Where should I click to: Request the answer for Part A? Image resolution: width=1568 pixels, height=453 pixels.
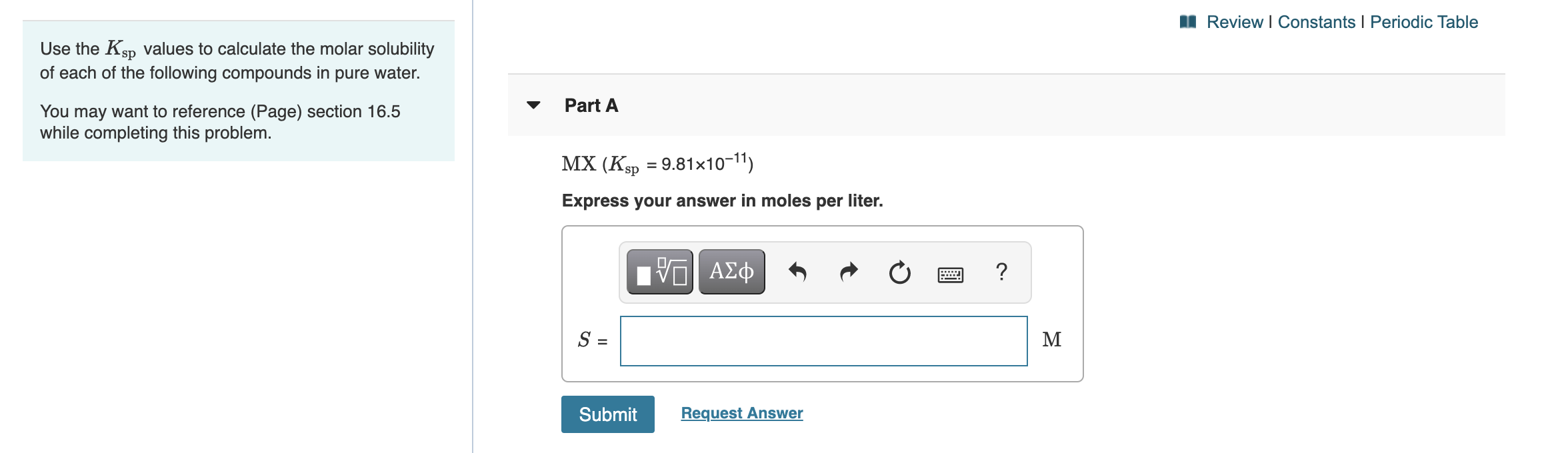coord(741,412)
